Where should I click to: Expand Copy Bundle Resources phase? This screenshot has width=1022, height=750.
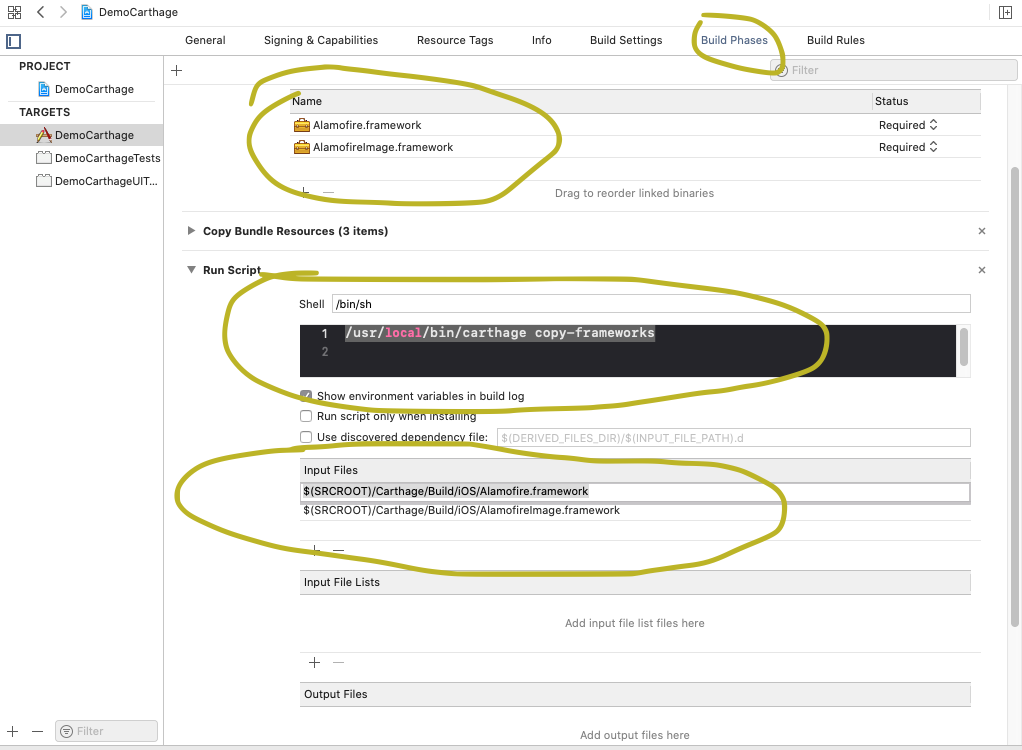191,231
